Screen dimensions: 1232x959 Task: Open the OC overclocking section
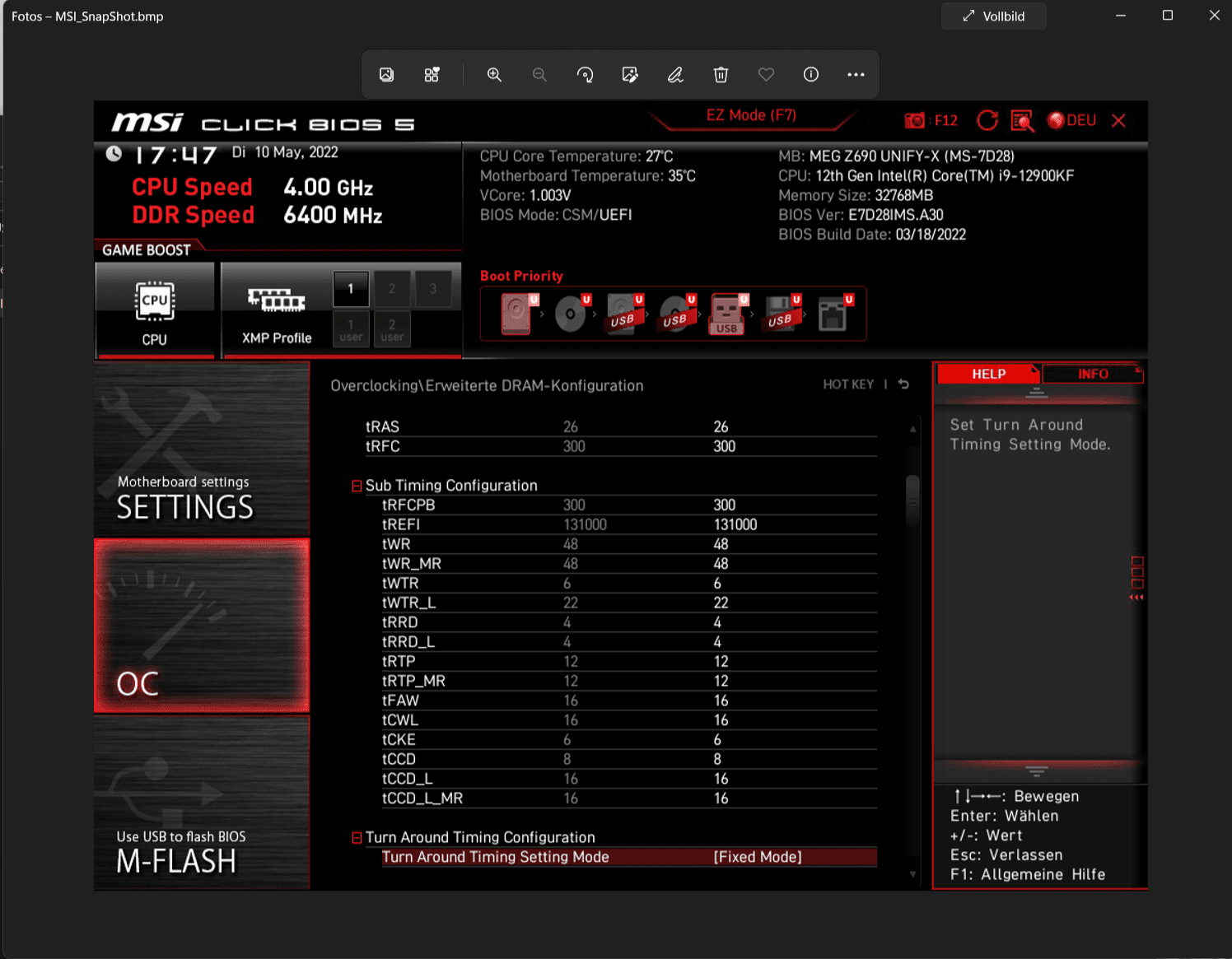pyautogui.click(x=202, y=626)
